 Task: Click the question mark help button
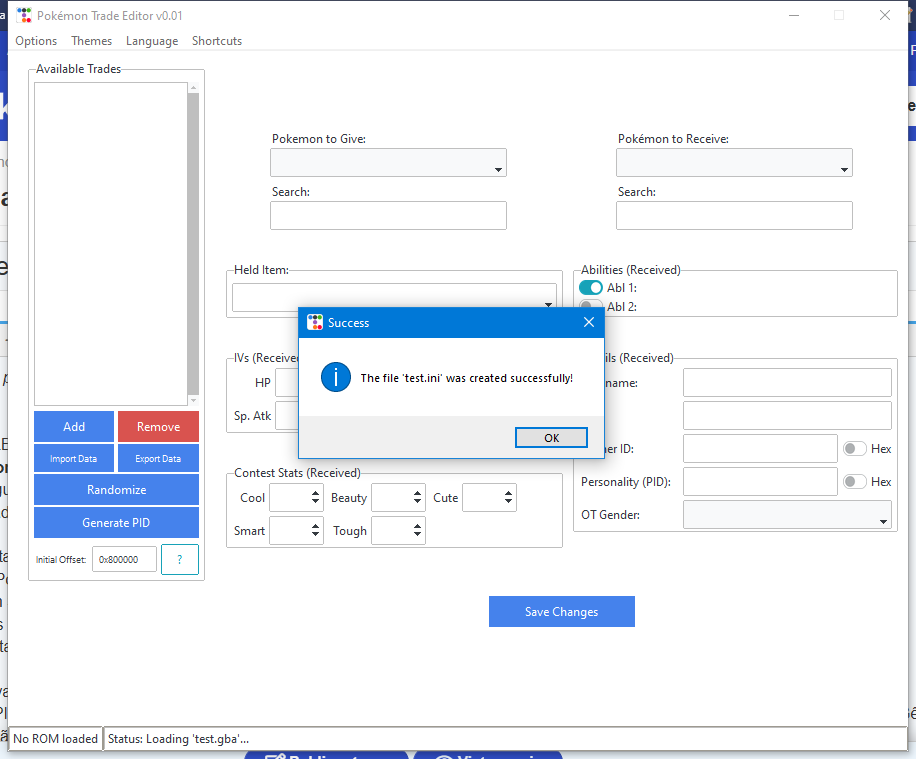pos(180,560)
